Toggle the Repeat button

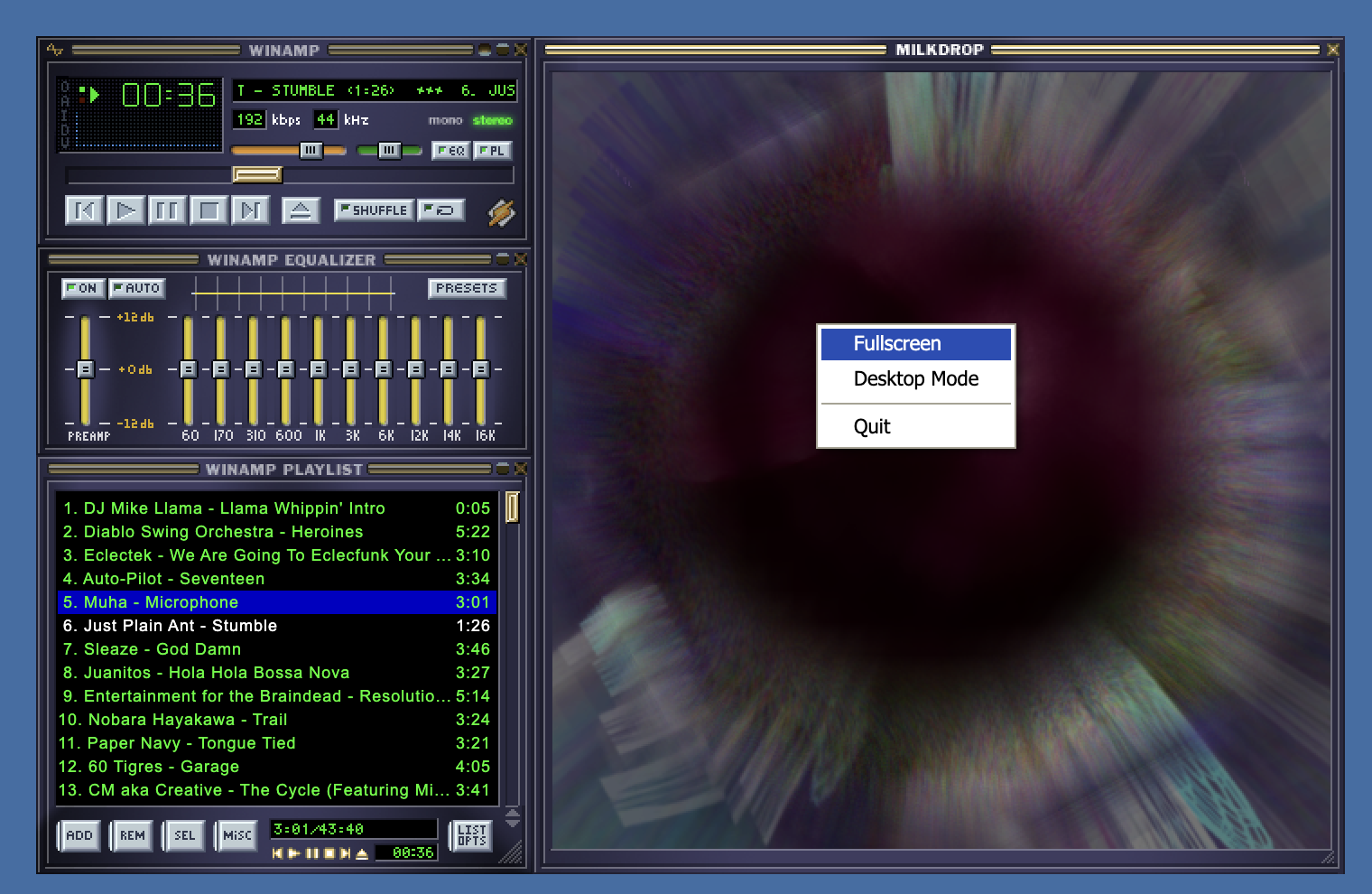pos(441,210)
